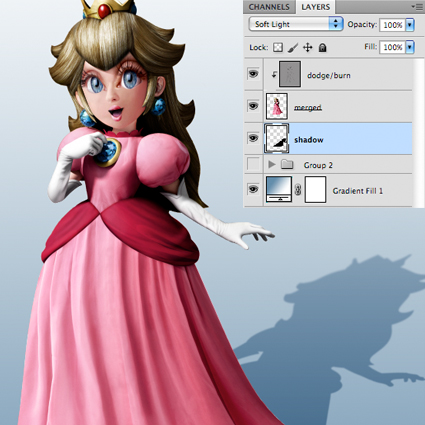
Task: Click the Gradient Fill 1 mask link icon
Action: (298, 190)
